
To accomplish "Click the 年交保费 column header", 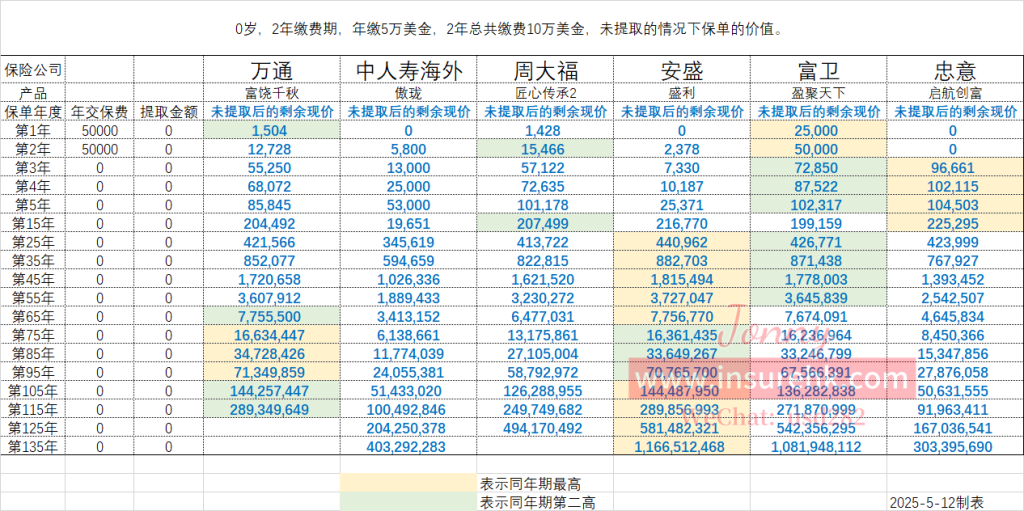I will click(x=100, y=112).
